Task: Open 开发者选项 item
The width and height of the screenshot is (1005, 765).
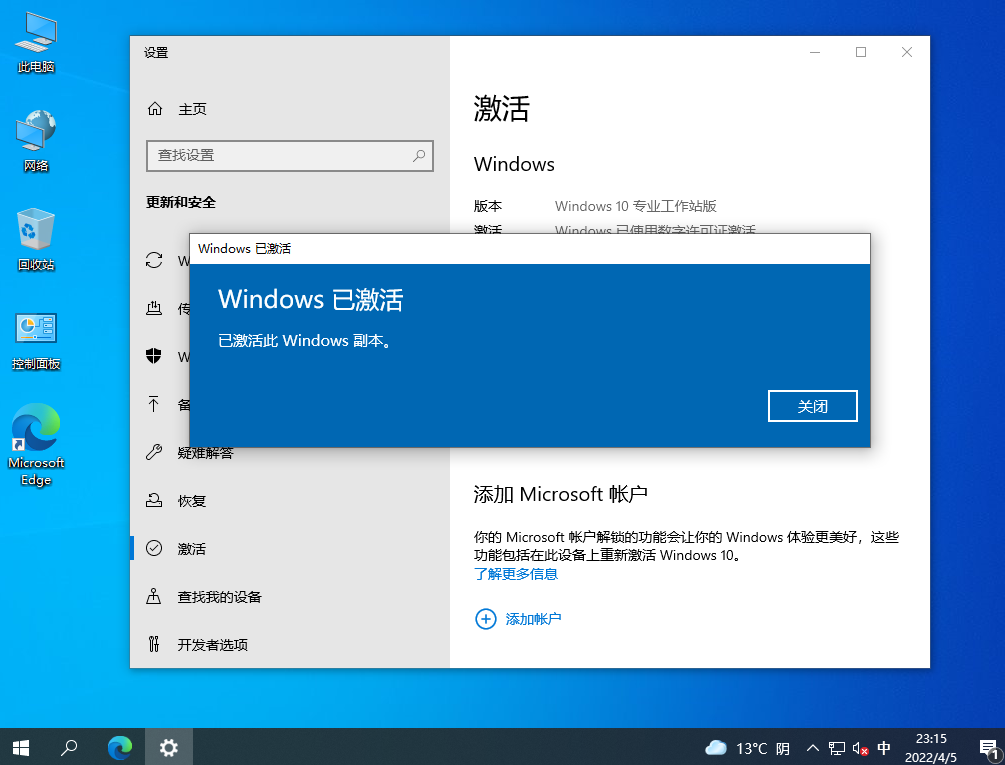Action: coord(212,645)
